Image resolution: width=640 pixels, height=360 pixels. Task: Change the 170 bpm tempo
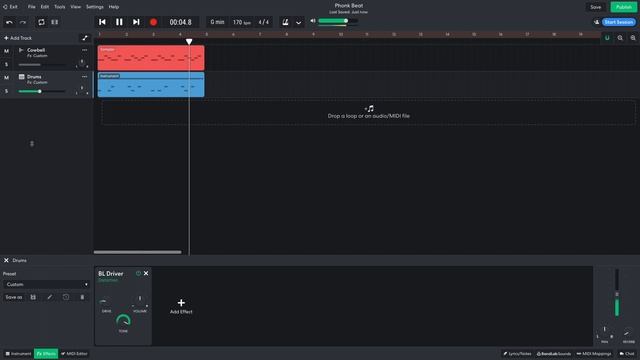[242, 22]
